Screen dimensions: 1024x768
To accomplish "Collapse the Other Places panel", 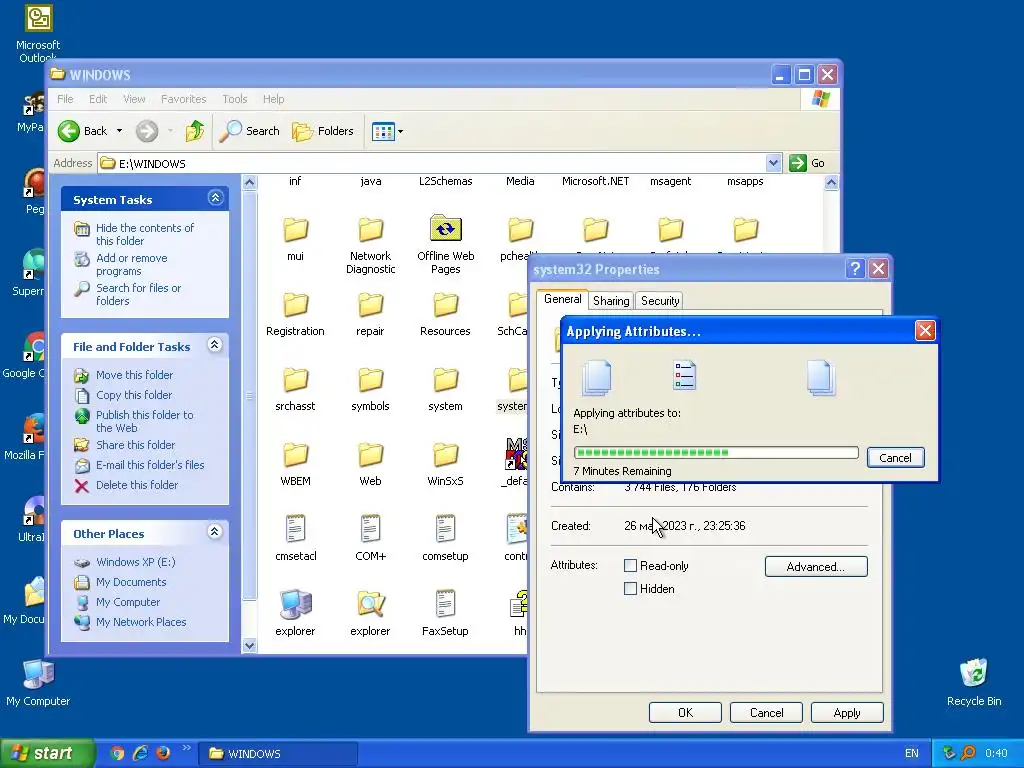I will 215,532.
